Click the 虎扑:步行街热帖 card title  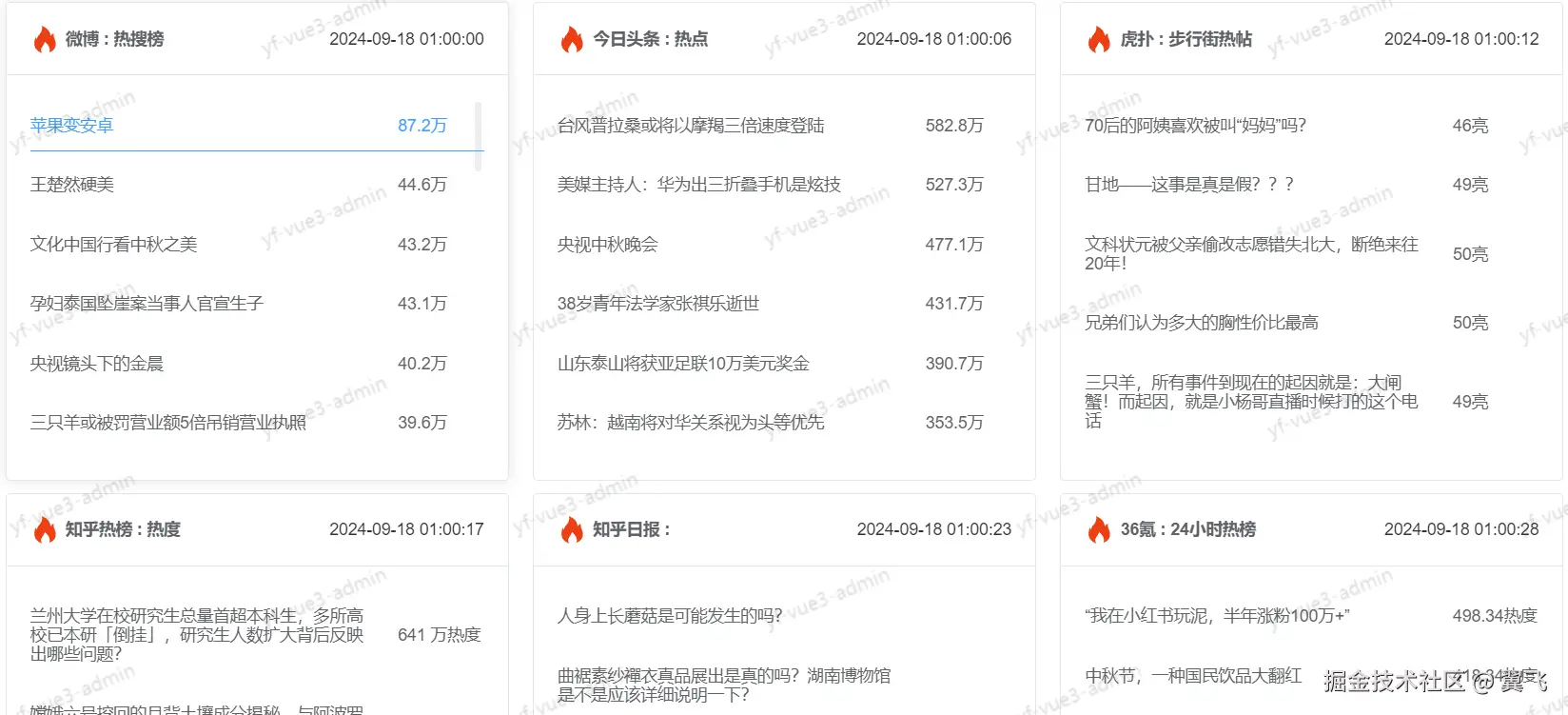point(1186,39)
